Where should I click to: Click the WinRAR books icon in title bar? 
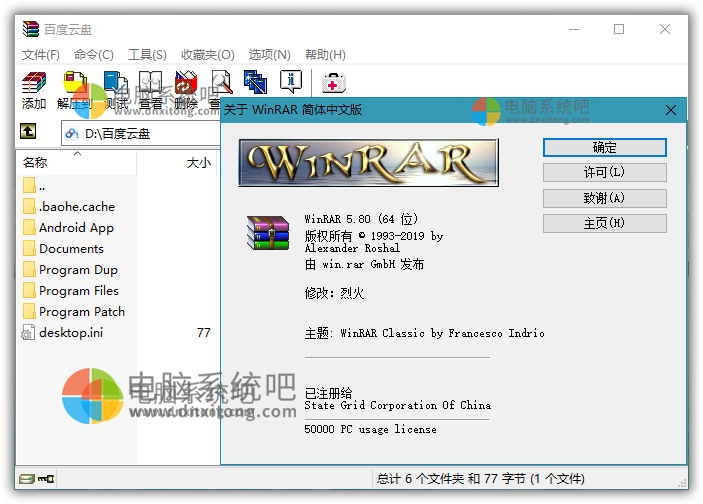coord(31,29)
